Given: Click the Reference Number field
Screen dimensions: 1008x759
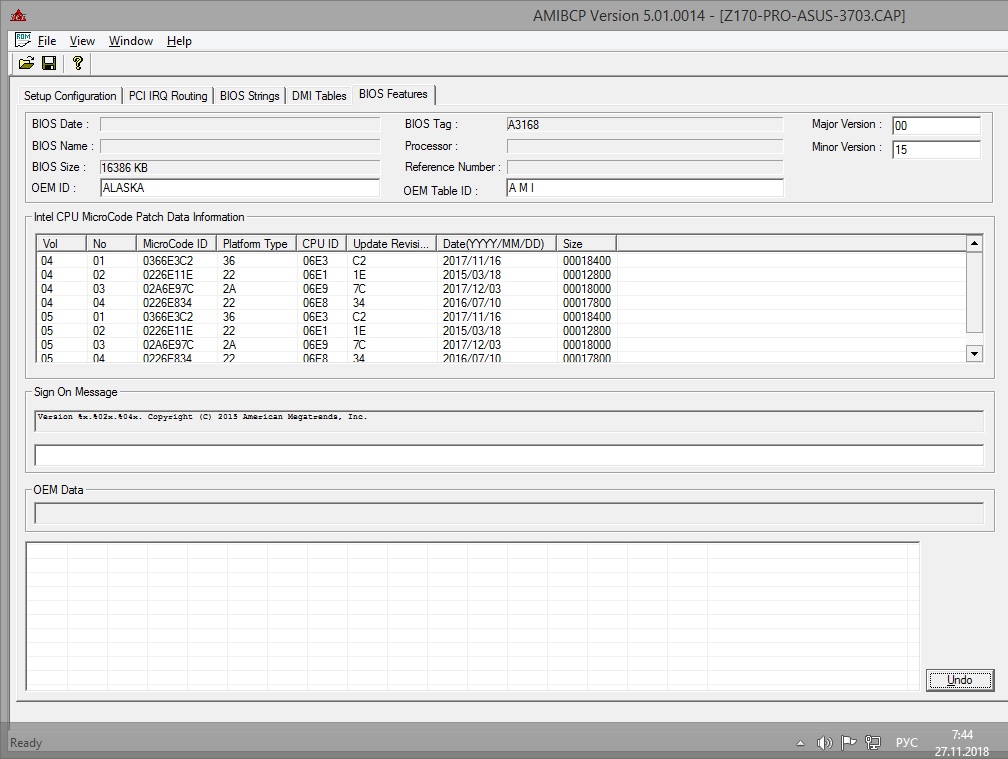Looking at the screenshot, I should (x=645, y=167).
